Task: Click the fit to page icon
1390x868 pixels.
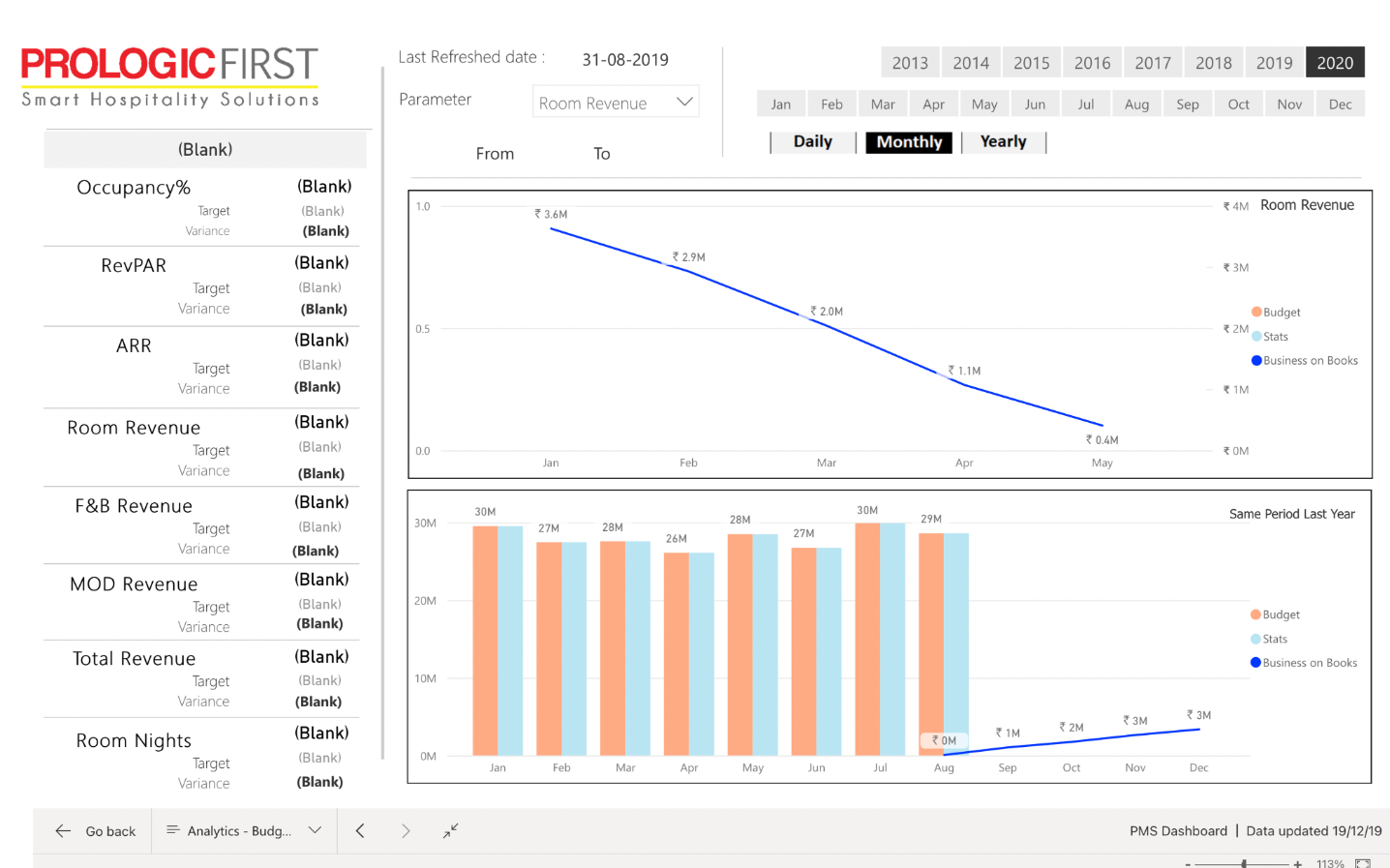Action: (x=1362, y=863)
